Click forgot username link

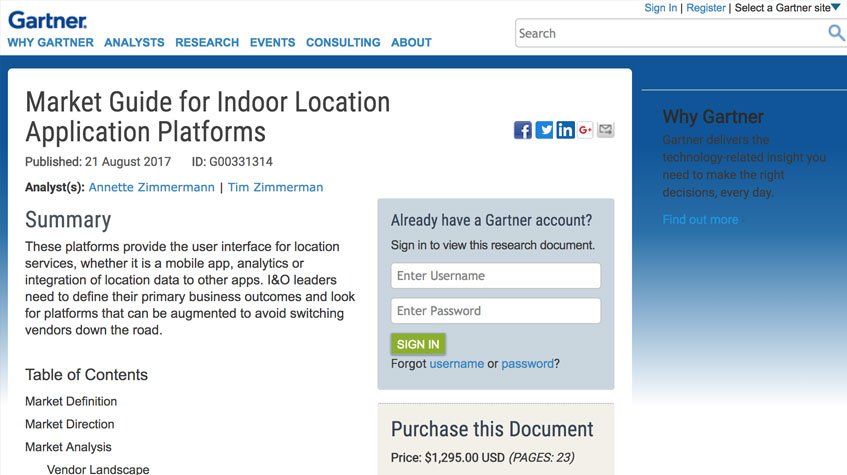(x=456, y=364)
